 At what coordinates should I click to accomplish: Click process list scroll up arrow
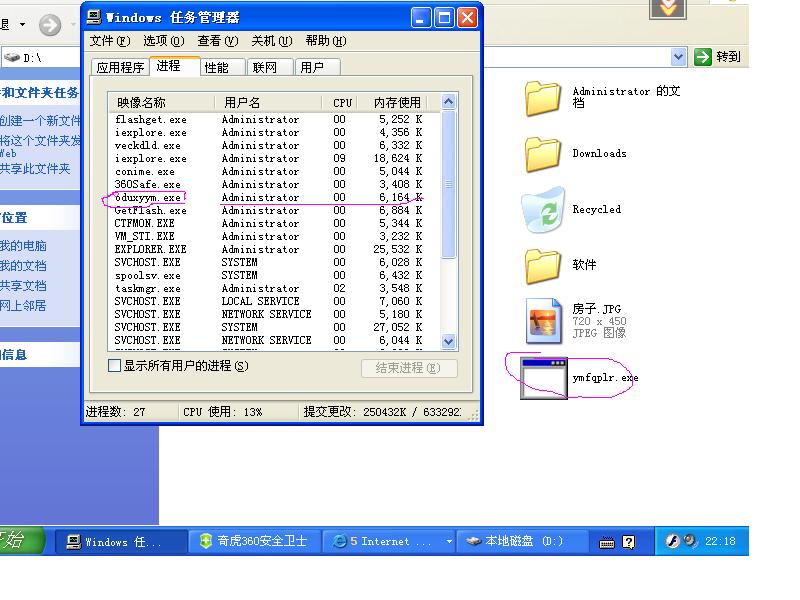coord(448,102)
